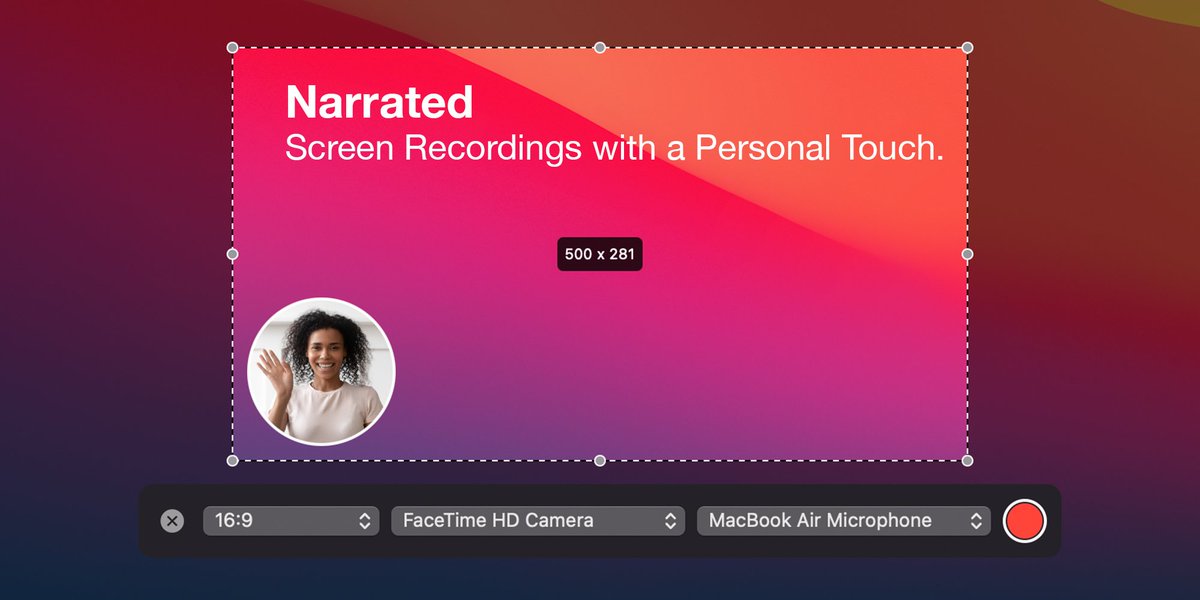
Task: Open the MacBook Air Microphone dropdown
Action: 844,521
